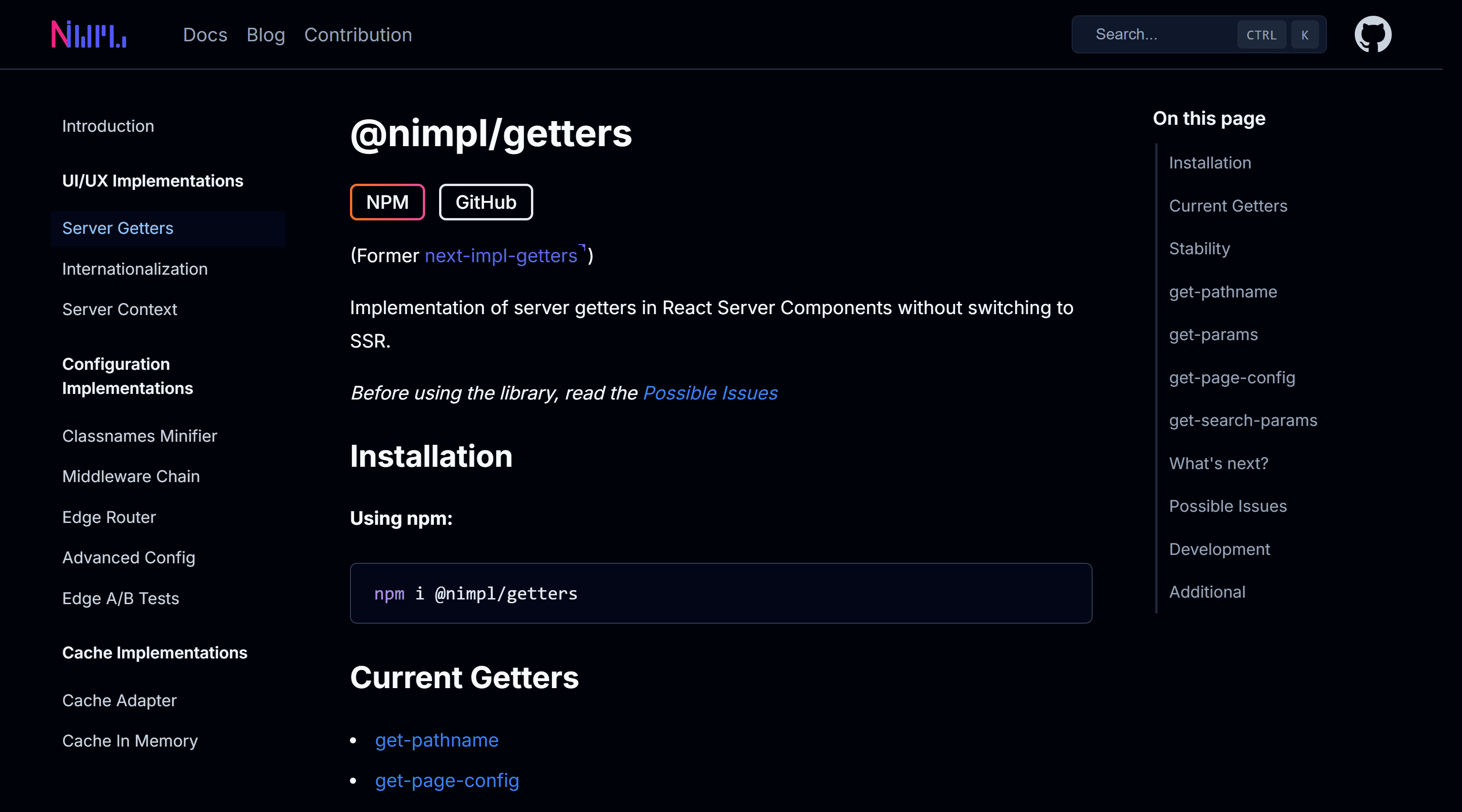
Task: Open the next-impl-getters external link
Action: 501,256
